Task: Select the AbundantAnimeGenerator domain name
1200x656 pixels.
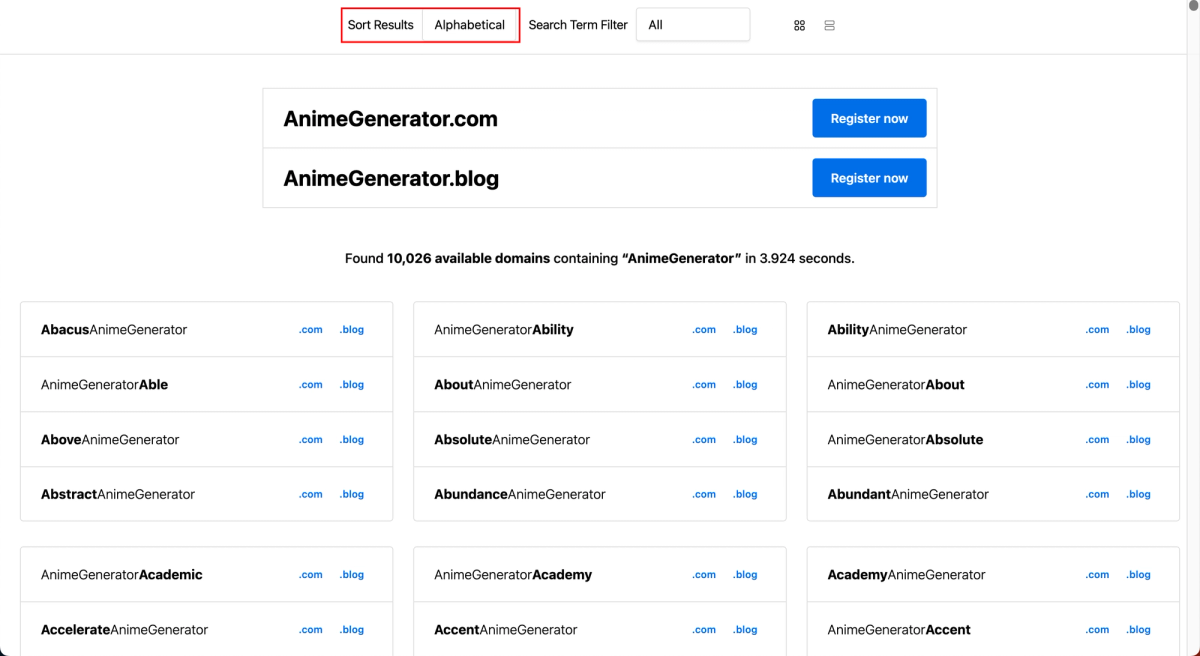Action: coord(908,495)
